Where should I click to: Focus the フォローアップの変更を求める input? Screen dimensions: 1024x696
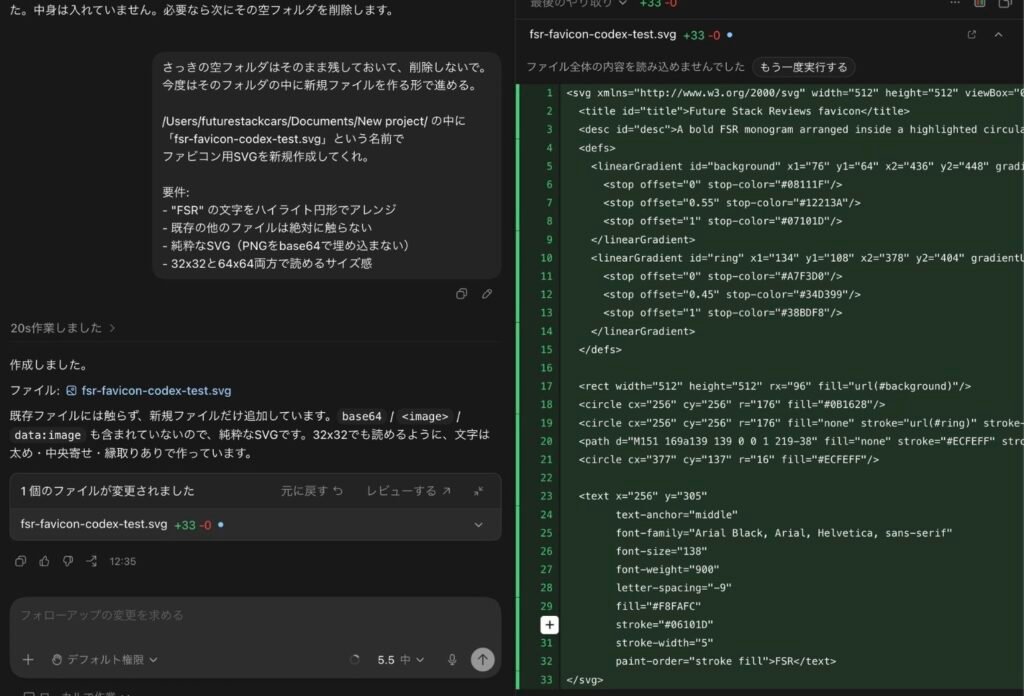[255, 615]
